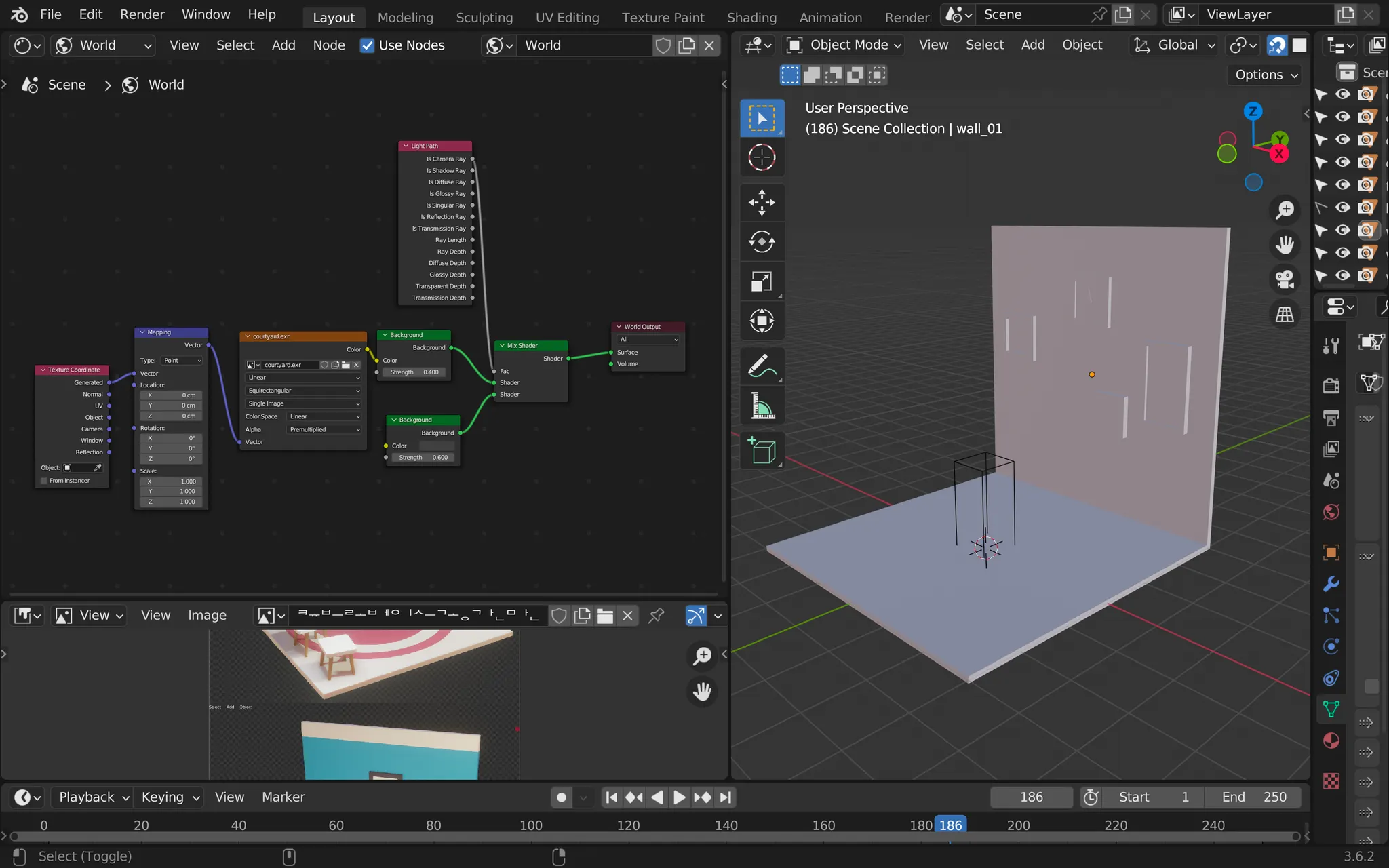Uncheck the Use Nodes checkbox

(x=367, y=45)
